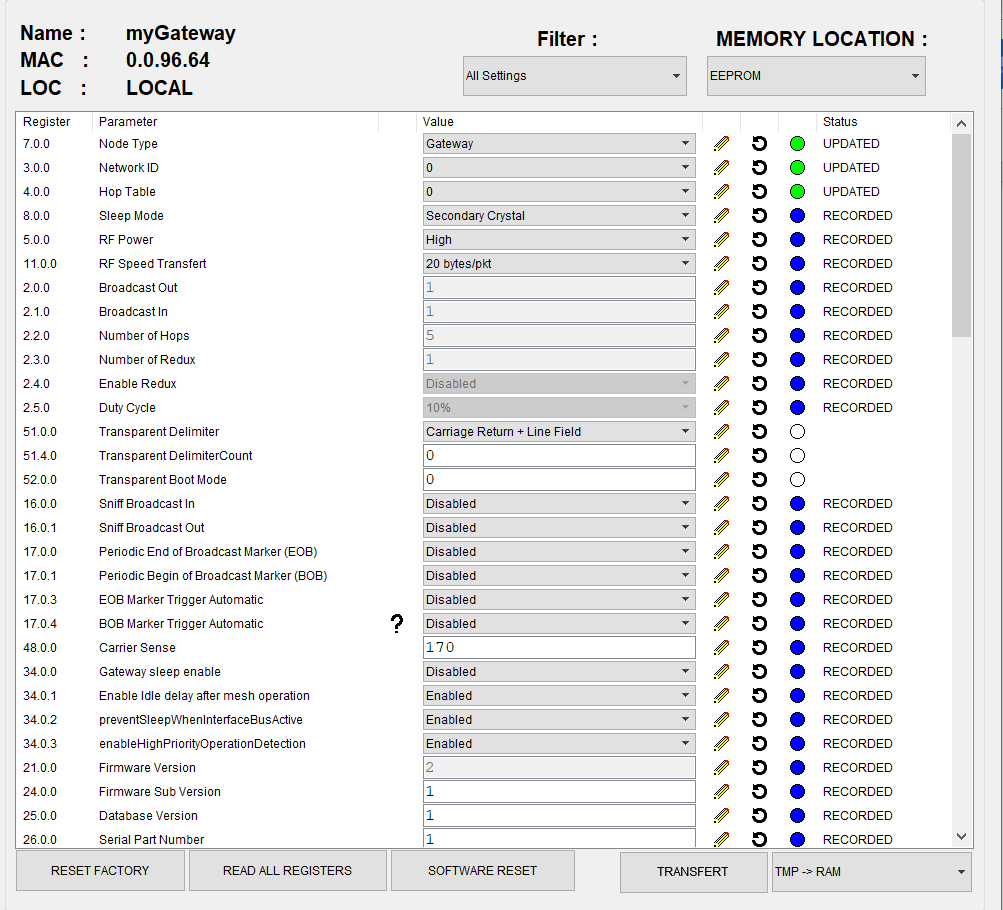Click the green status circle for Node Type
The height and width of the screenshot is (910, 1003).
pyautogui.click(x=797, y=144)
